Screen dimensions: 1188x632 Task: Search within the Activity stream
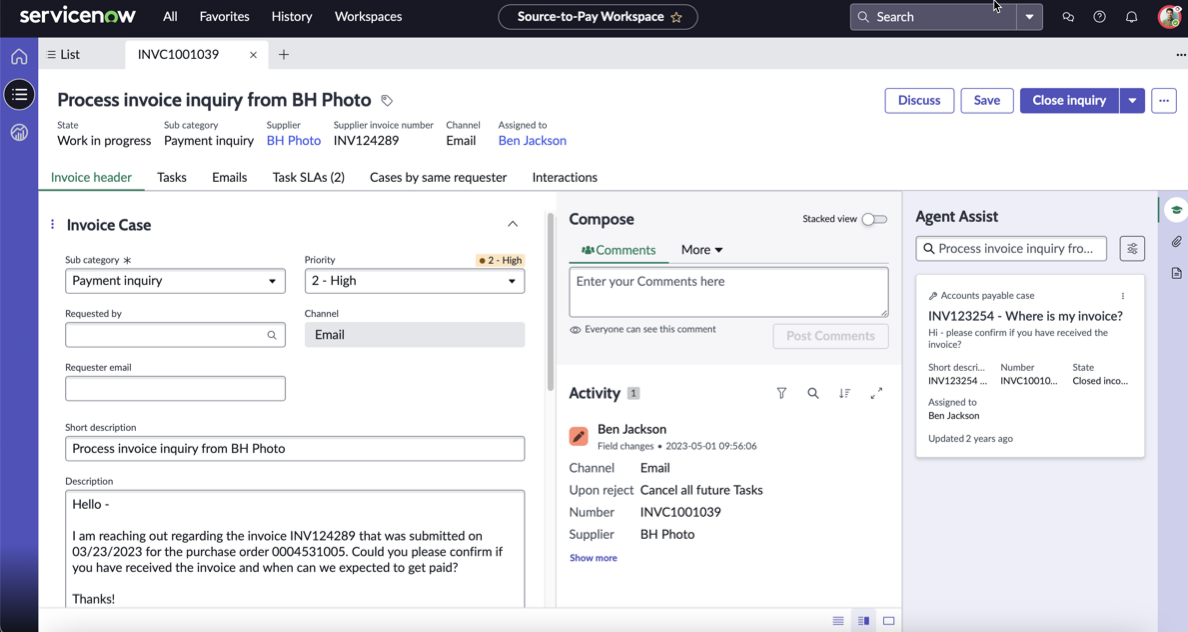click(813, 393)
